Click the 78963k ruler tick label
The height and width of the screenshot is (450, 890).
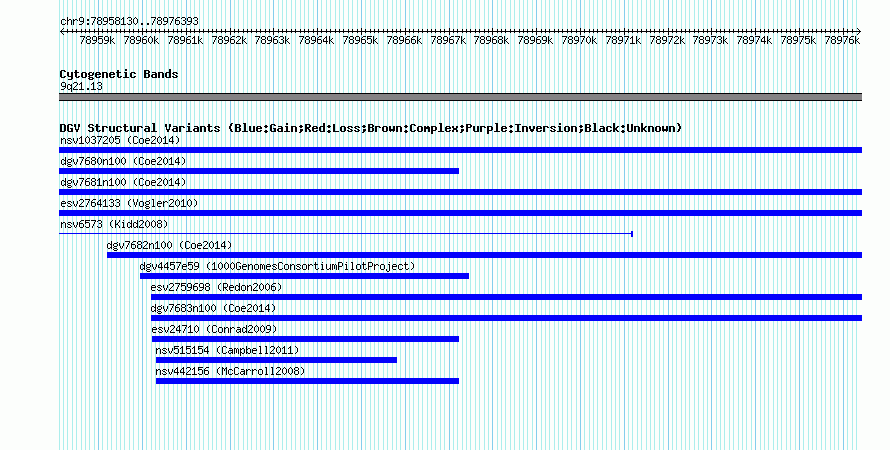(x=272, y=40)
